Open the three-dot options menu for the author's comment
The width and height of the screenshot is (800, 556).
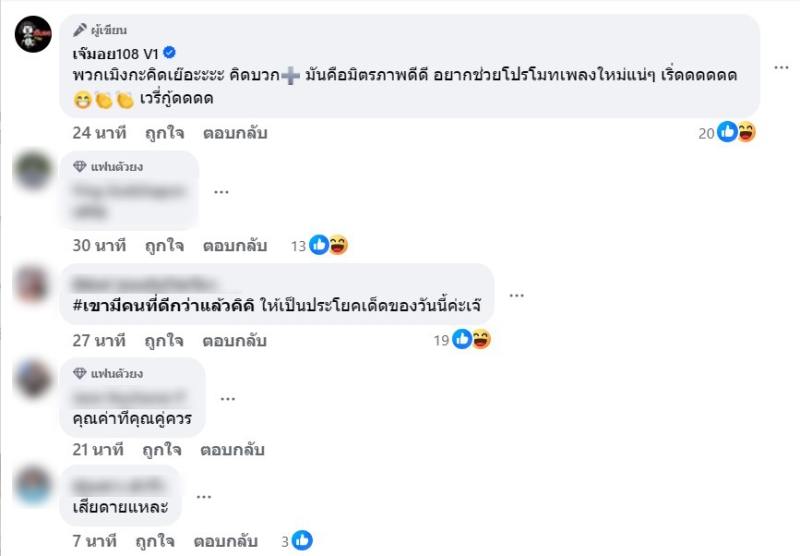point(782,66)
